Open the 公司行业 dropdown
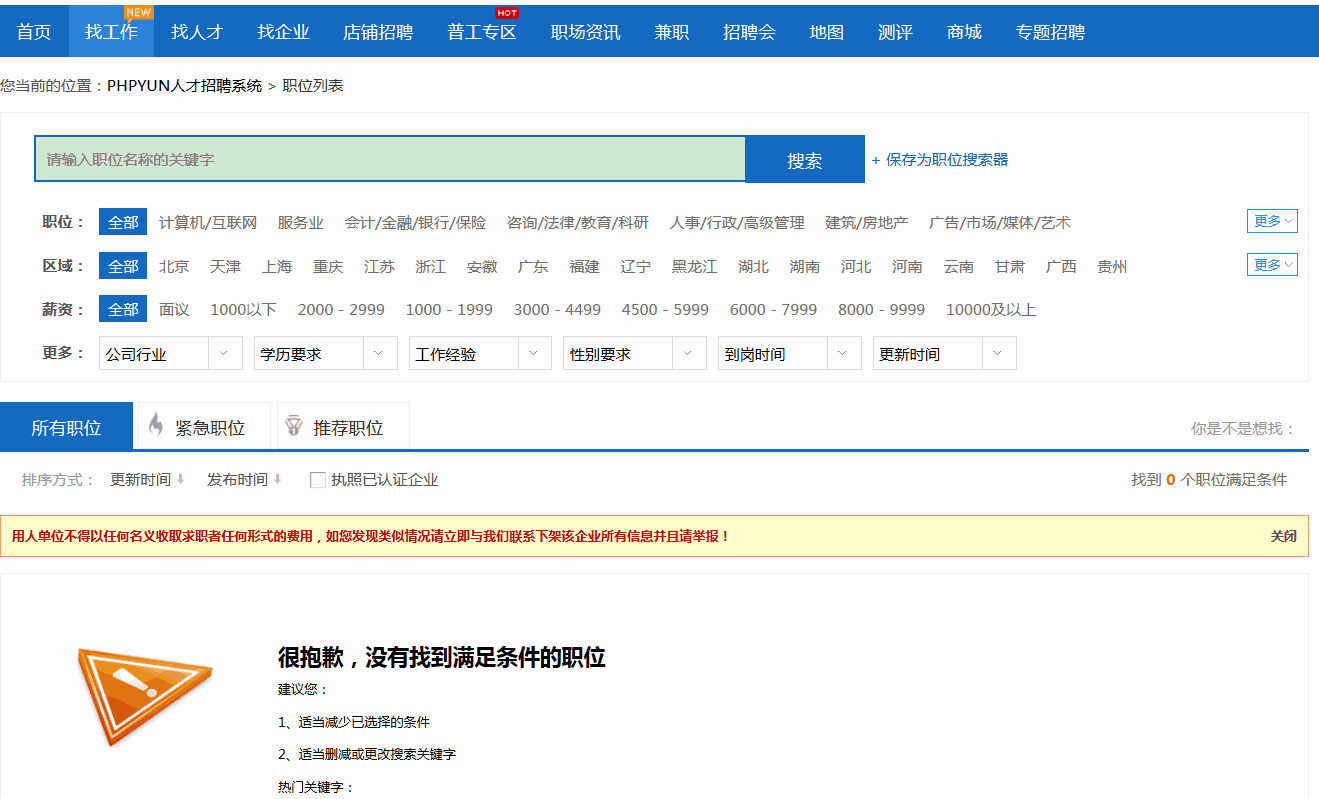The width and height of the screenshot is (1319, 799). coord(170,354)
